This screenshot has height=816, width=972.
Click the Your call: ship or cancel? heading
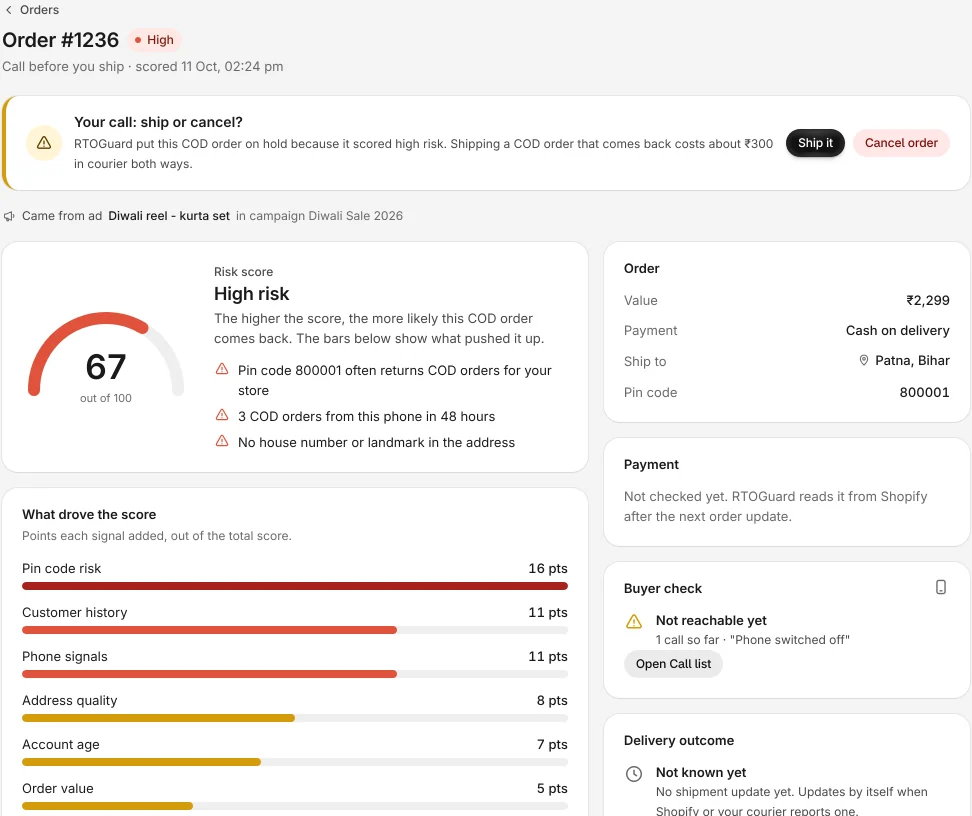(x=158, y=122)
